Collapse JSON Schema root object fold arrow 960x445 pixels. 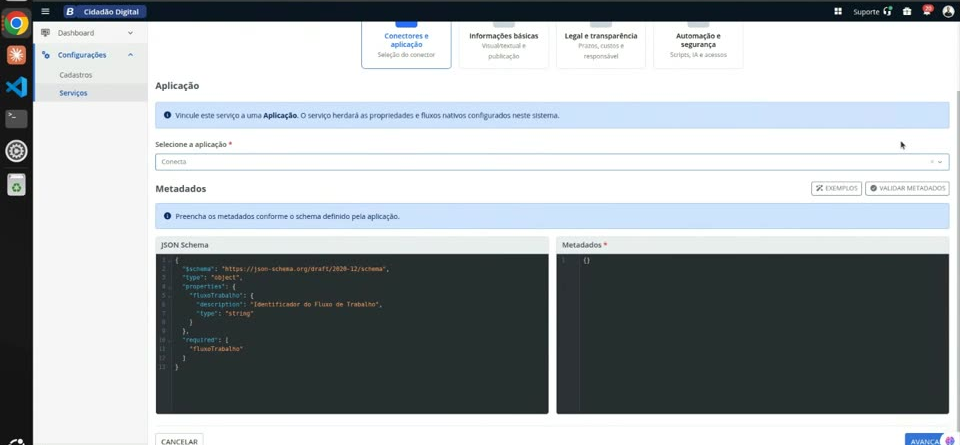[170, 260]
